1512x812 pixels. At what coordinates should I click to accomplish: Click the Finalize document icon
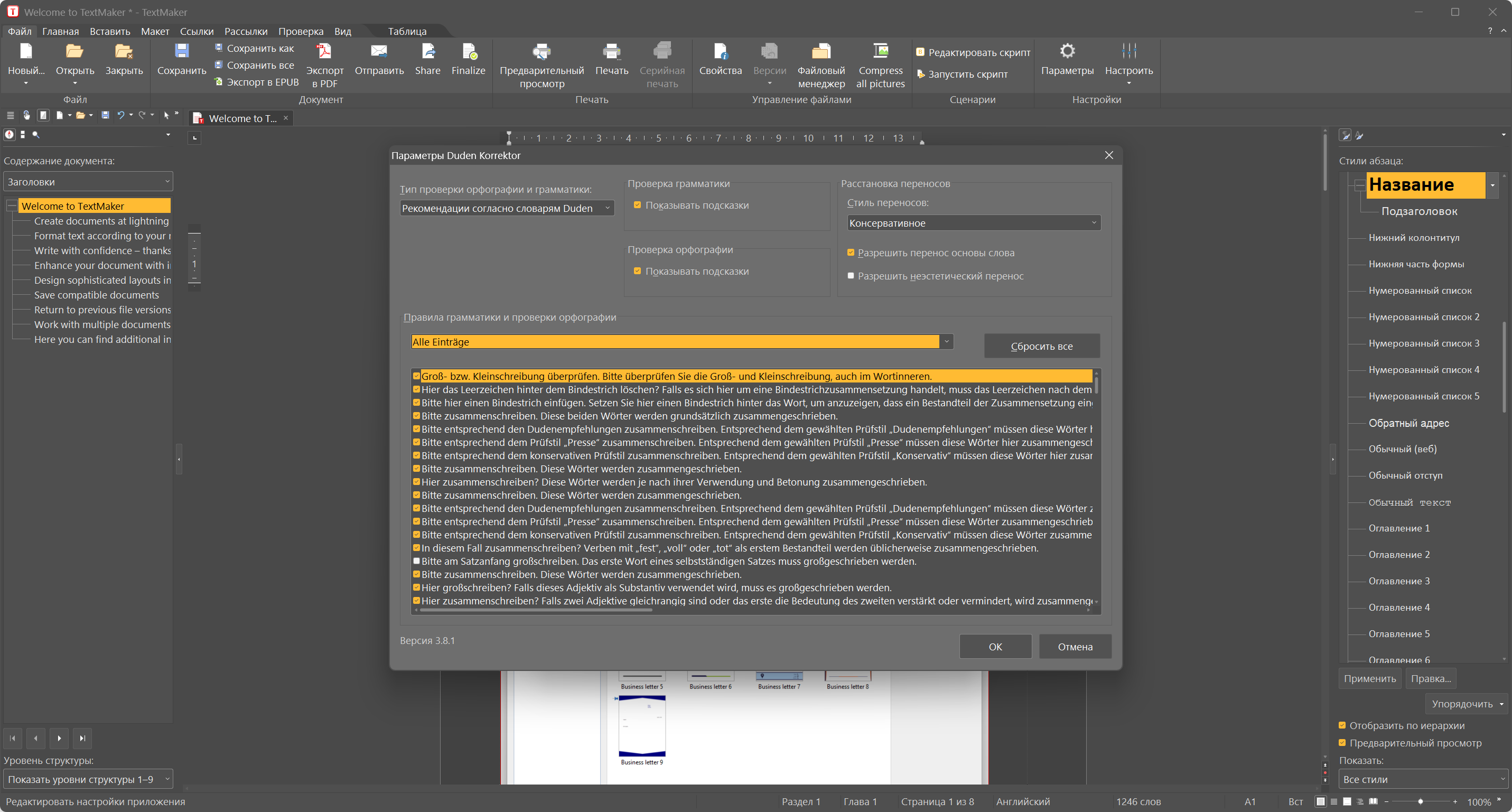tap(468, 53)
